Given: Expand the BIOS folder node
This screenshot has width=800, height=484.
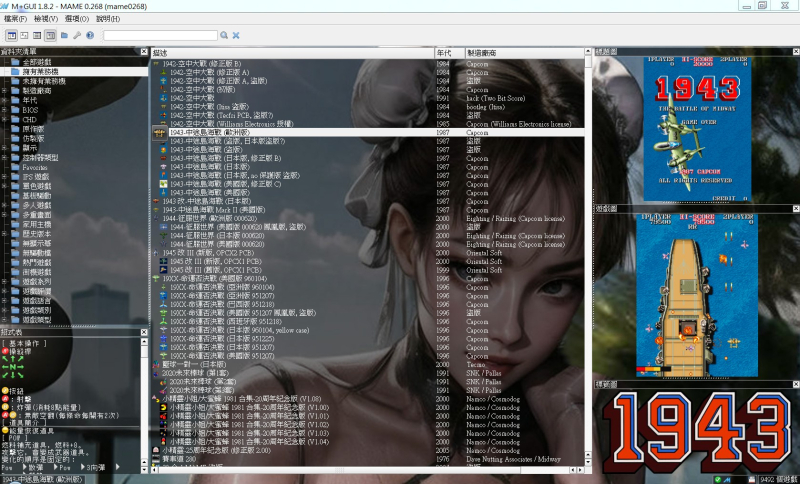Looking at the screenshot, I should (4, 110).
